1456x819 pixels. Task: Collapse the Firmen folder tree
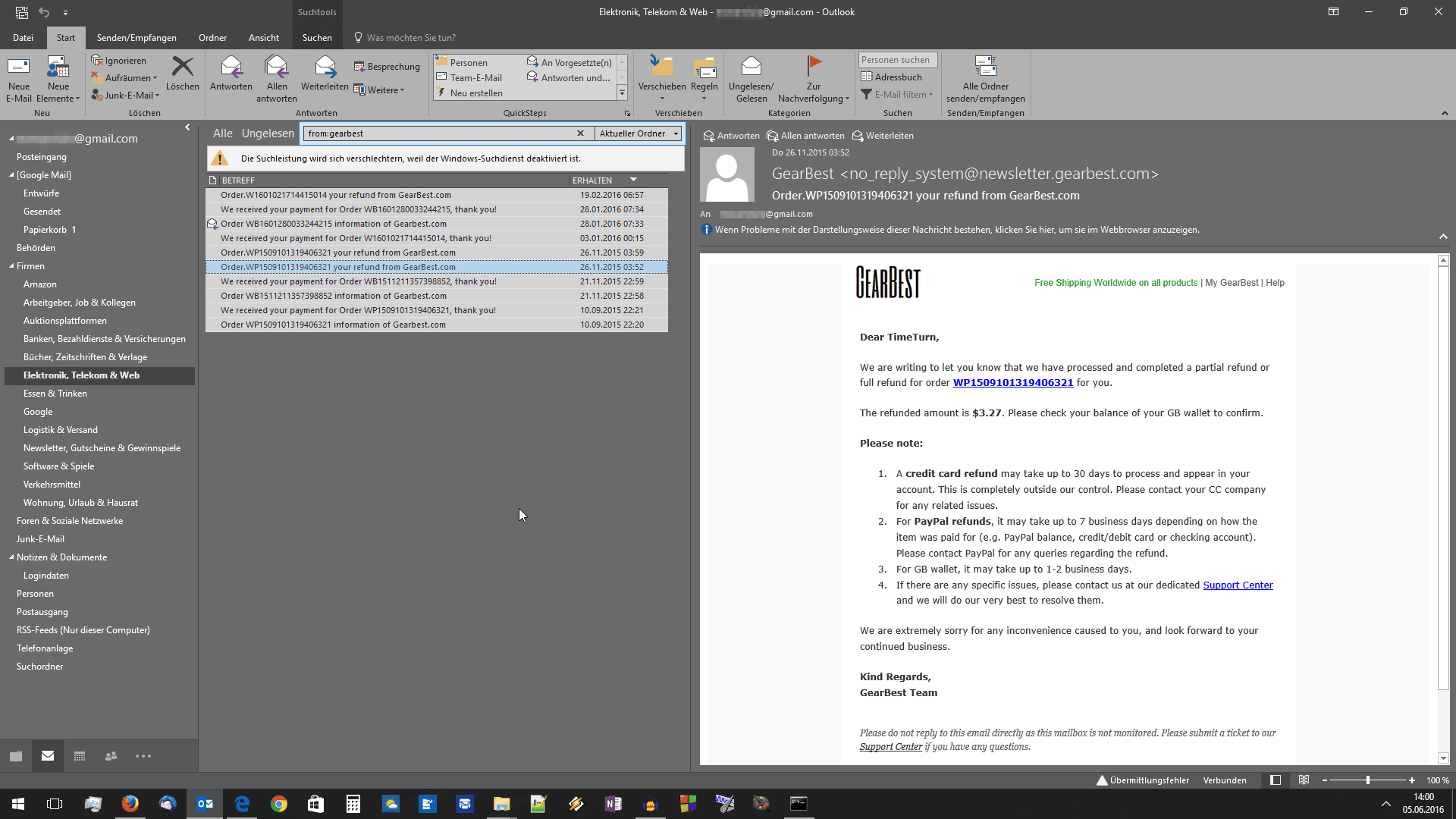click(x=11, y=266)
